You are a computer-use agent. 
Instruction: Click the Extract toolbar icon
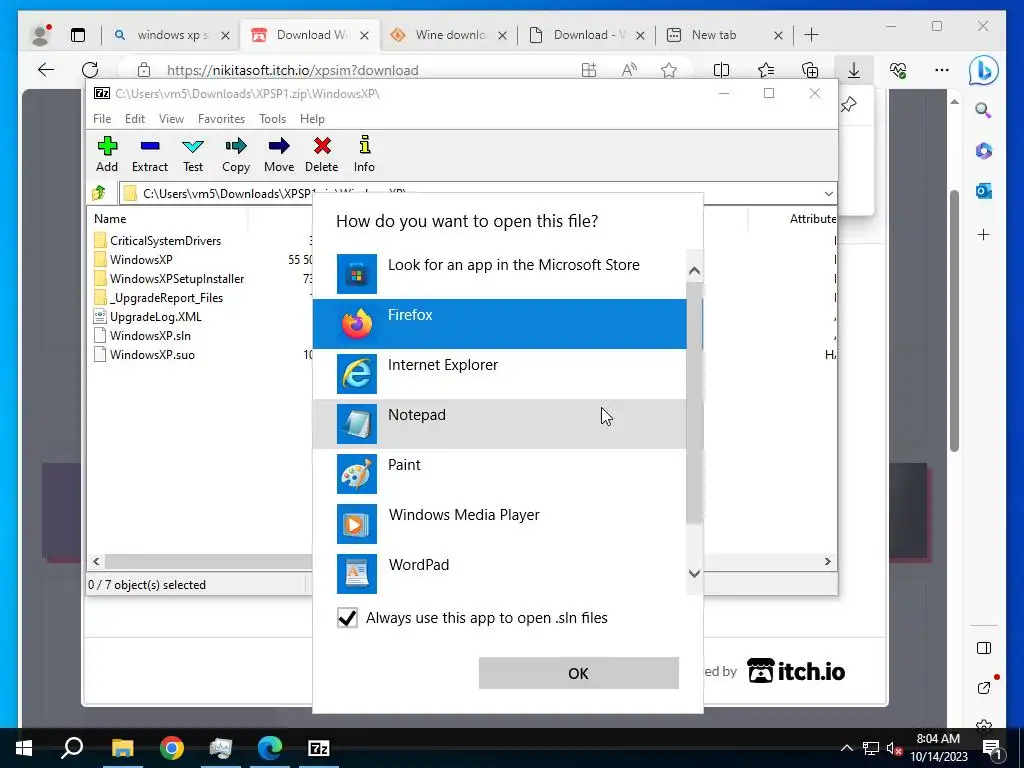click(150, 154)
